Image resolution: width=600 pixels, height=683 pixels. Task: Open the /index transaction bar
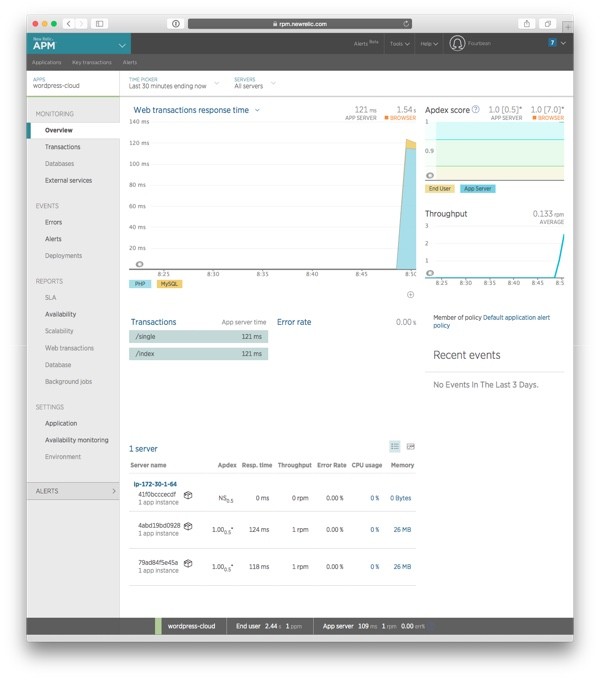(198, 354)
